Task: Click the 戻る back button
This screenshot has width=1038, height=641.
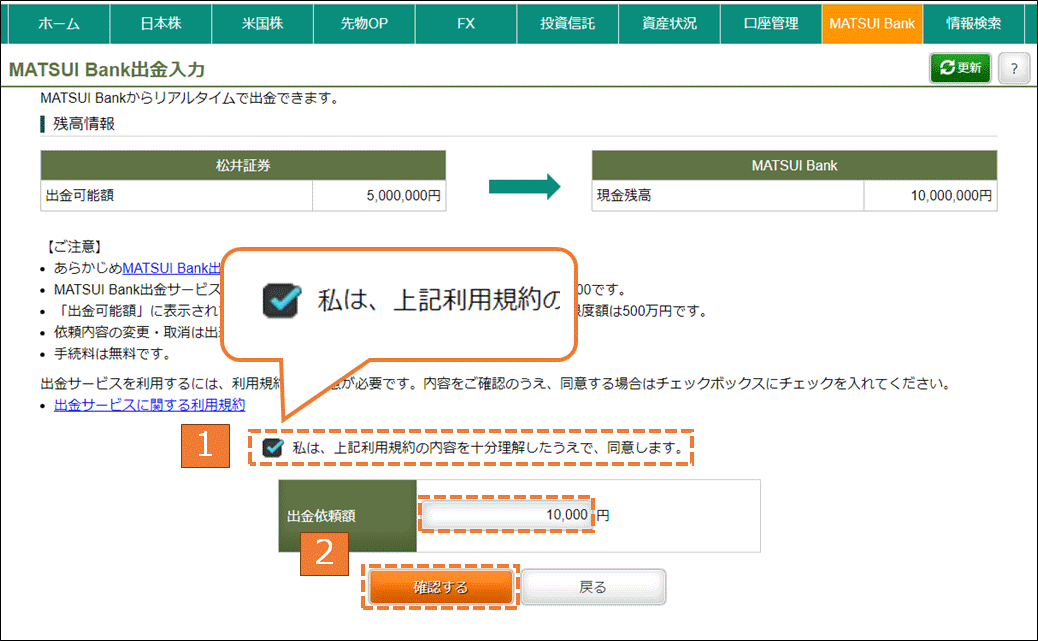Action: [x=593, y=587]
